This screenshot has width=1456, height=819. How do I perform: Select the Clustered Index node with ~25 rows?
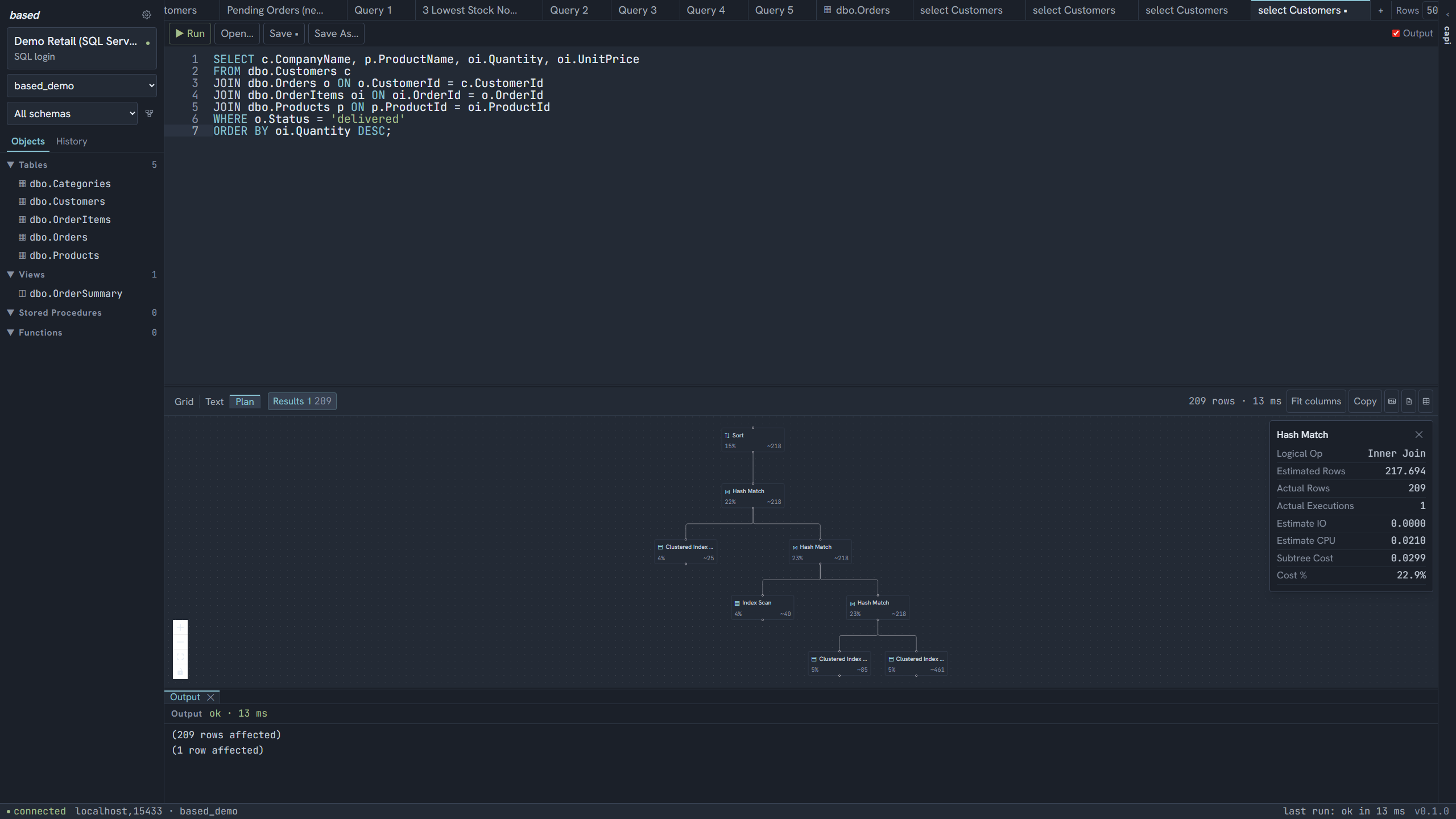(685, 552)
